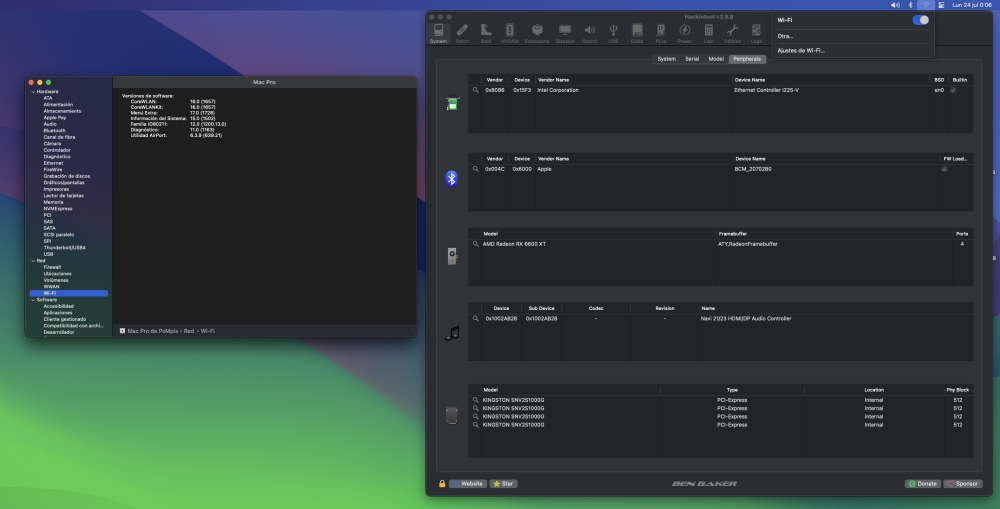
Task: Click the Star button in Hackintool
Action: pyautogui.click(x=503, y=483)
